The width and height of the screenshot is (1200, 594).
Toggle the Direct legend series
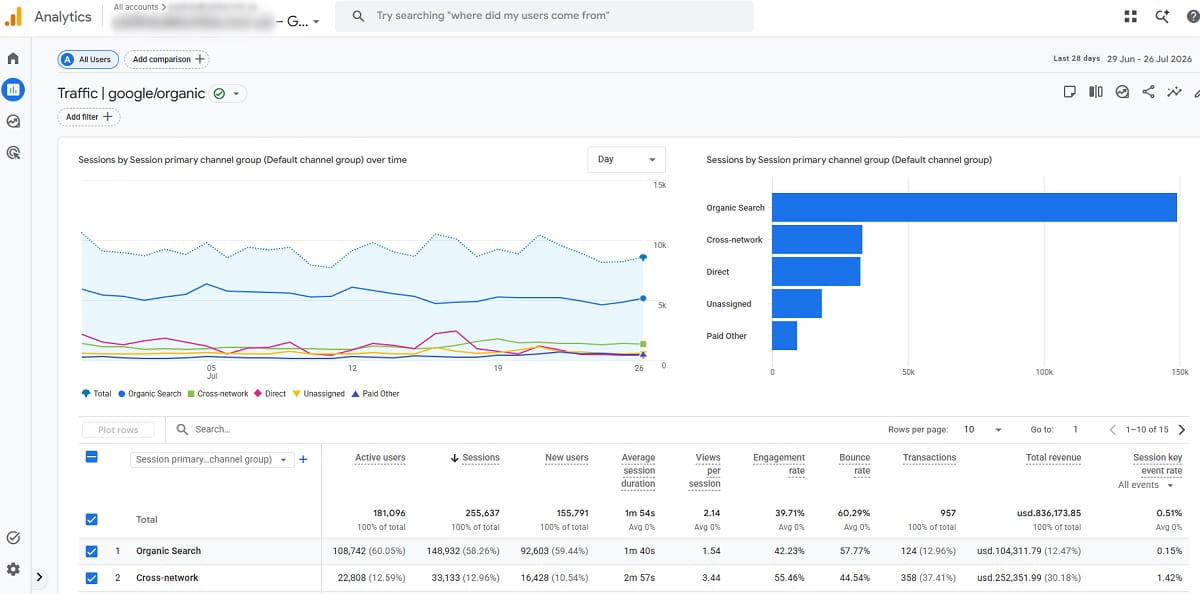coord(270,394)
